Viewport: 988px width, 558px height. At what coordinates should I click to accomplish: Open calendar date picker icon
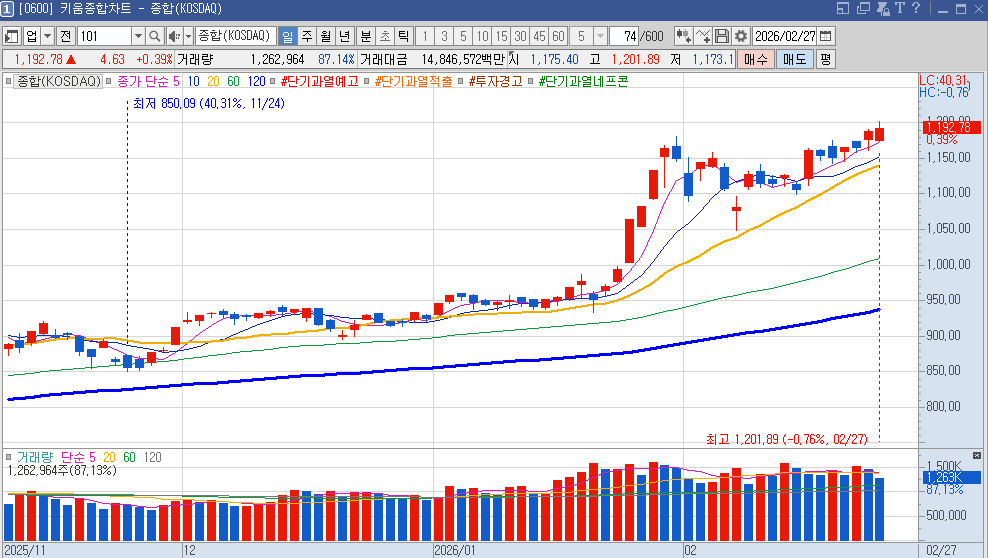click(825, 36)
